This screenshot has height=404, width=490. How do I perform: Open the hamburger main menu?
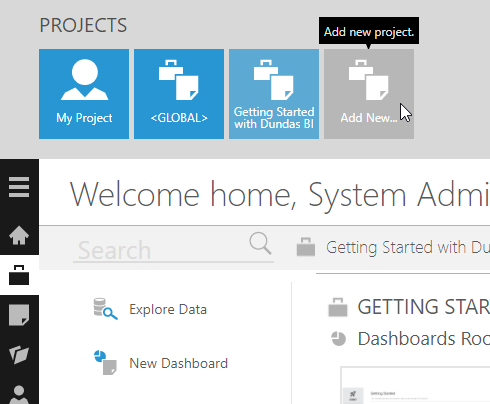point(19,187)
